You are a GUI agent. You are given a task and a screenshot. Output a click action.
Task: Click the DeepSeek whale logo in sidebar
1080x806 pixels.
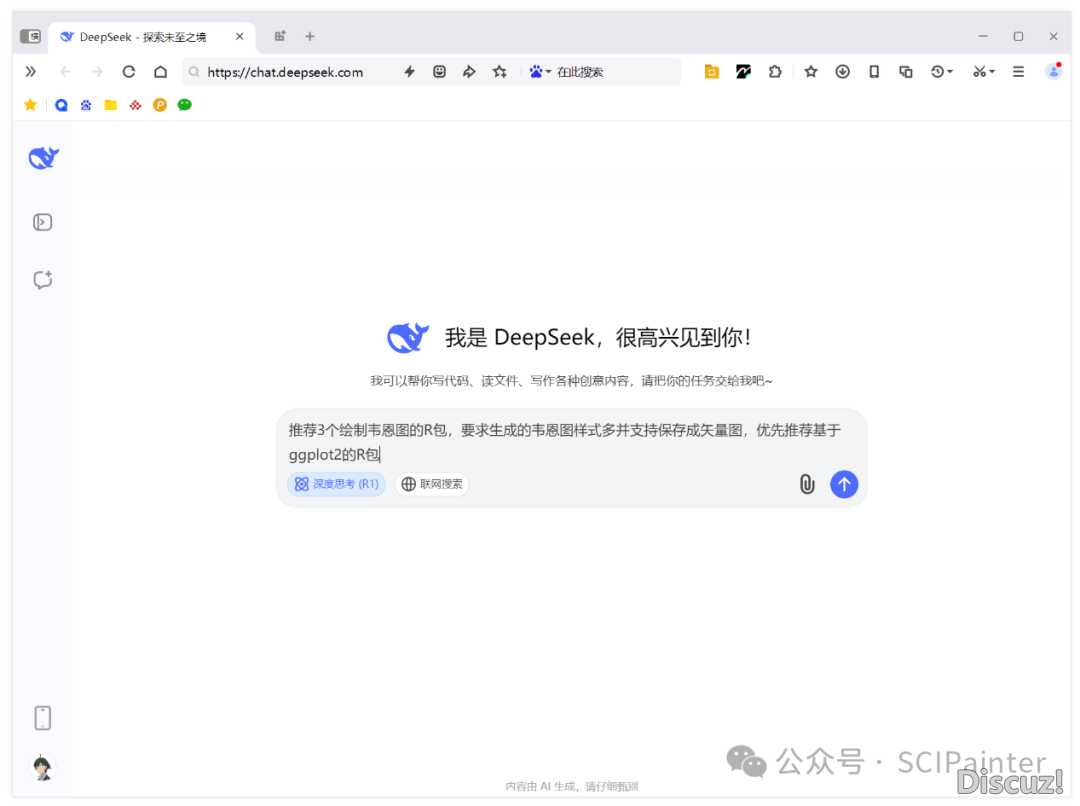(x=43, y=158)
